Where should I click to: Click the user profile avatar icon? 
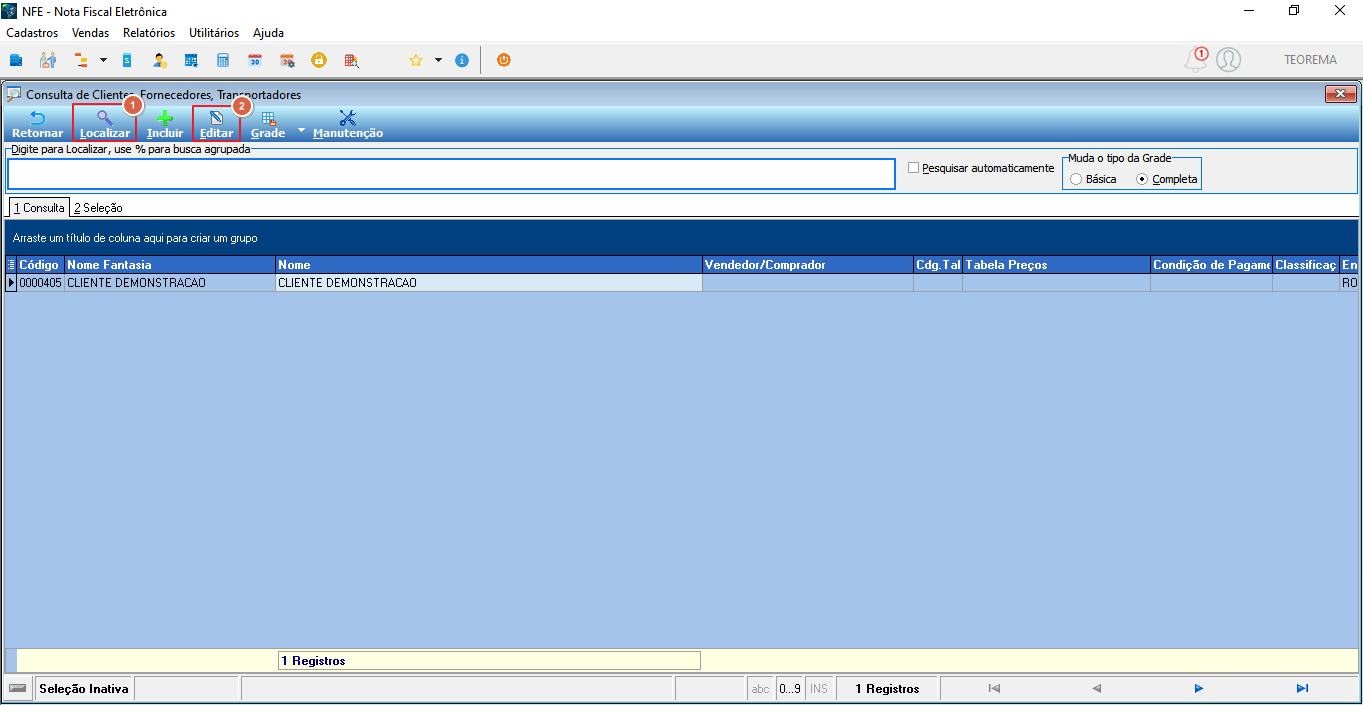(1229, 60)
